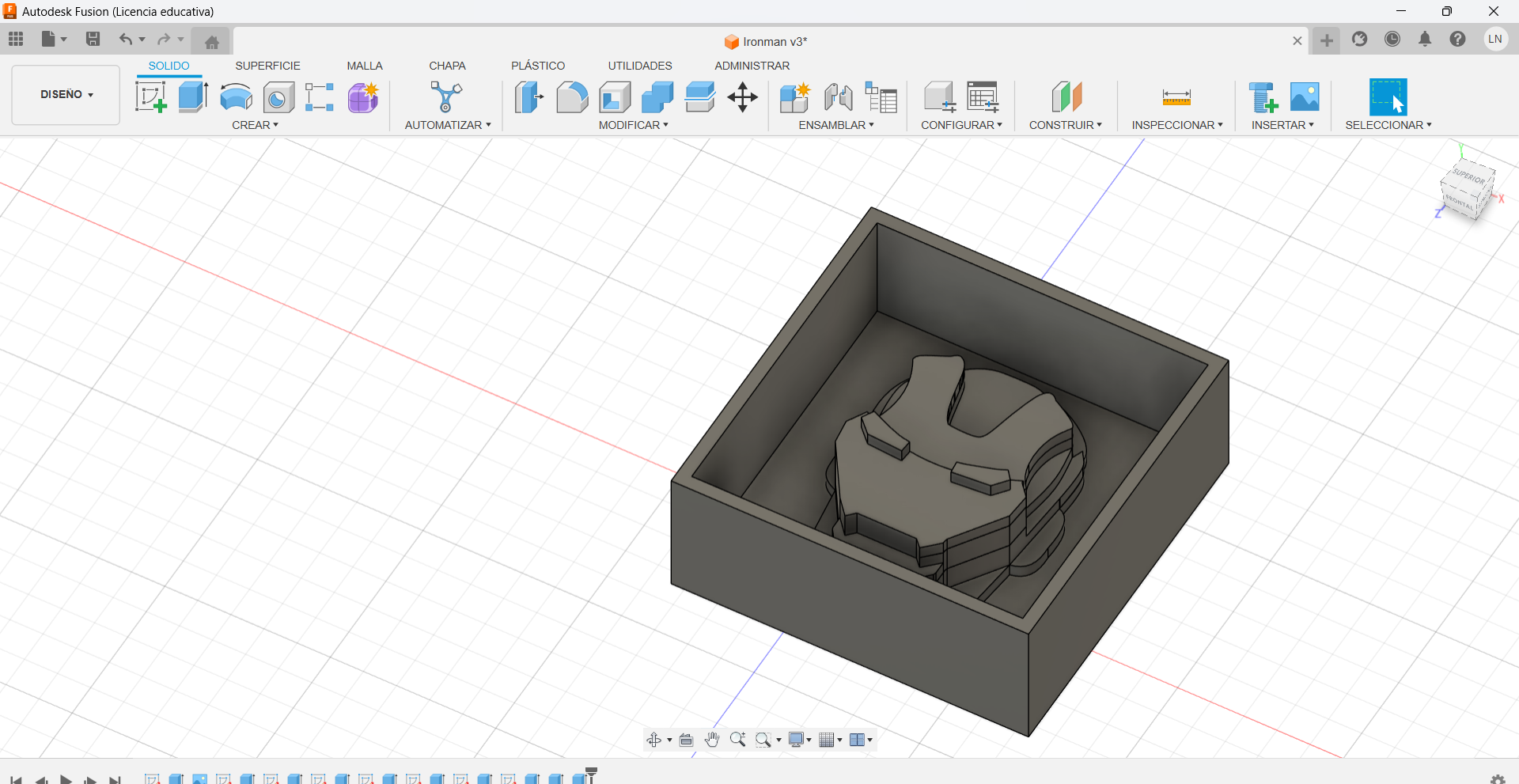Click the extensions icon beside new tab
The image size is (1519, 784).
[1360, 39]
